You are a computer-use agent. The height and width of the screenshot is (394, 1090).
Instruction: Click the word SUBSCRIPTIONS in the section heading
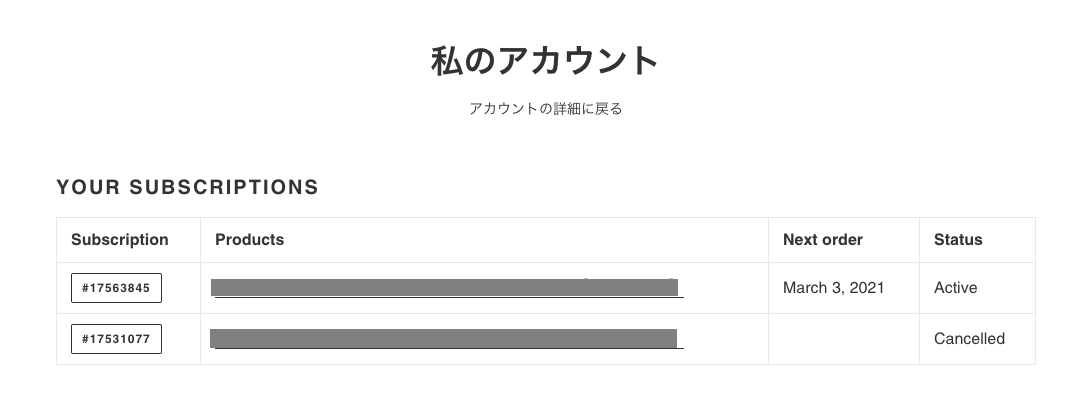(224, 187)
